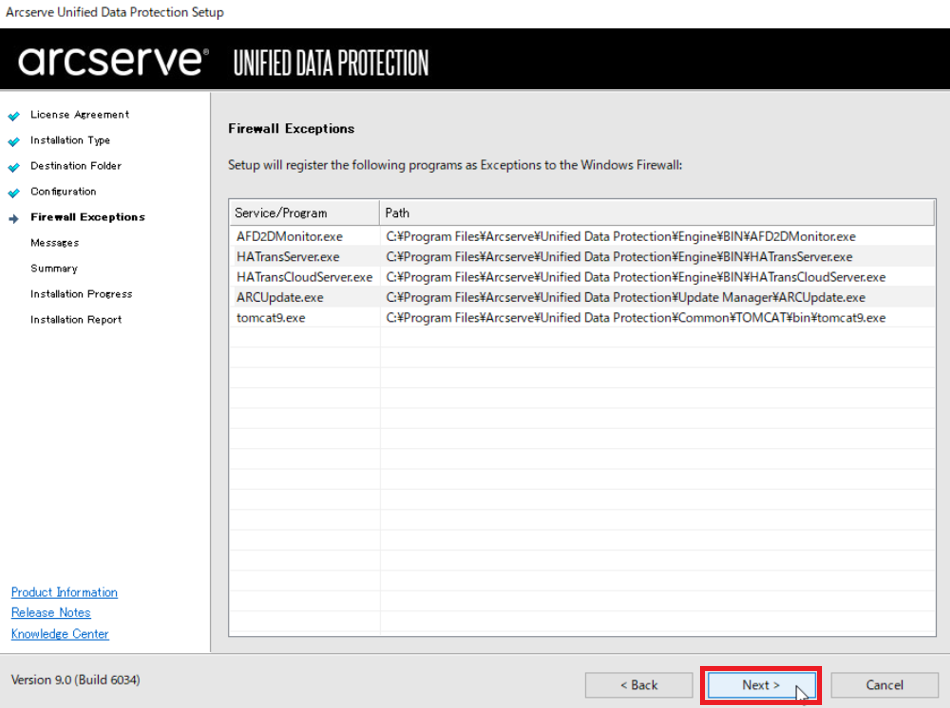Select the HATransCloudServer.exe row
Viewport: 950px width, 708px height.
click(582, 277)
